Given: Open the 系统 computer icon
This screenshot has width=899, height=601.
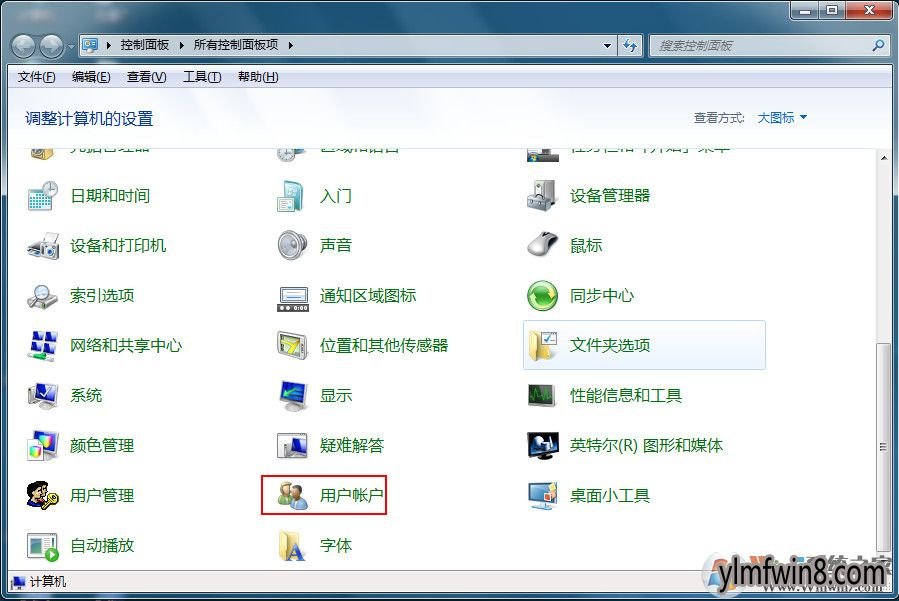Looking at the screenshot, I should coord(42,396).
